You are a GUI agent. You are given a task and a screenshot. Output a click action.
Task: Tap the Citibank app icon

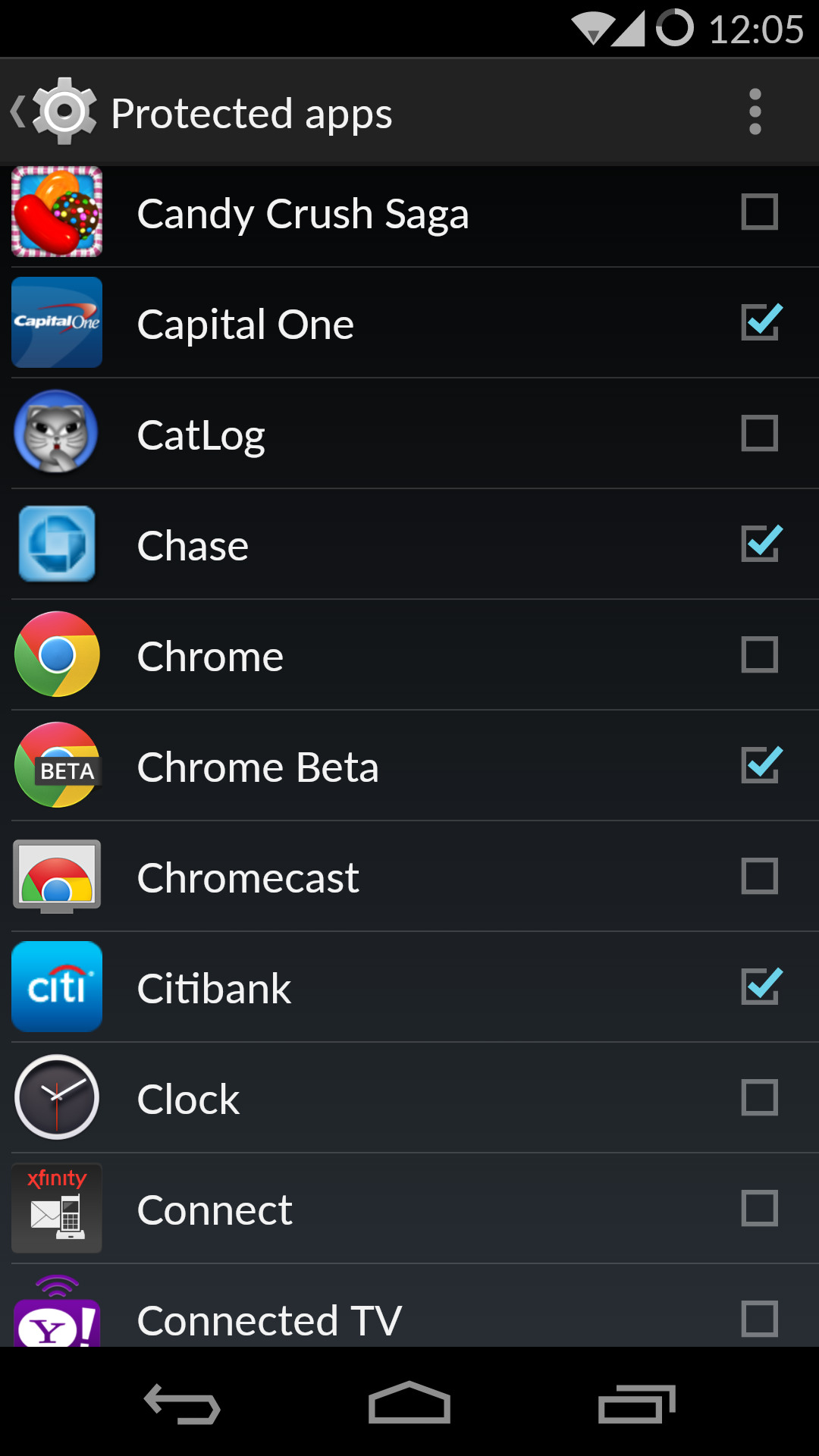tap(57, 987)
